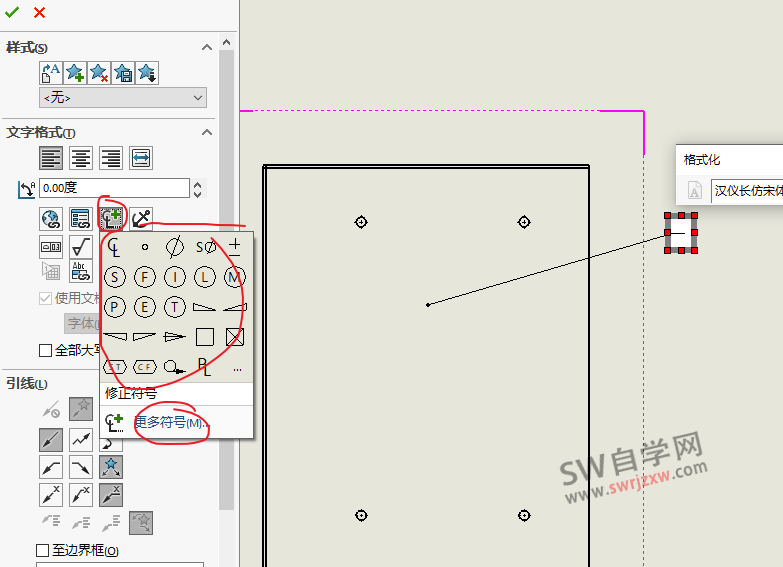The image size is (783, 567).
Task: Increase angle with stepper up arrow
Action: point(198,184)
